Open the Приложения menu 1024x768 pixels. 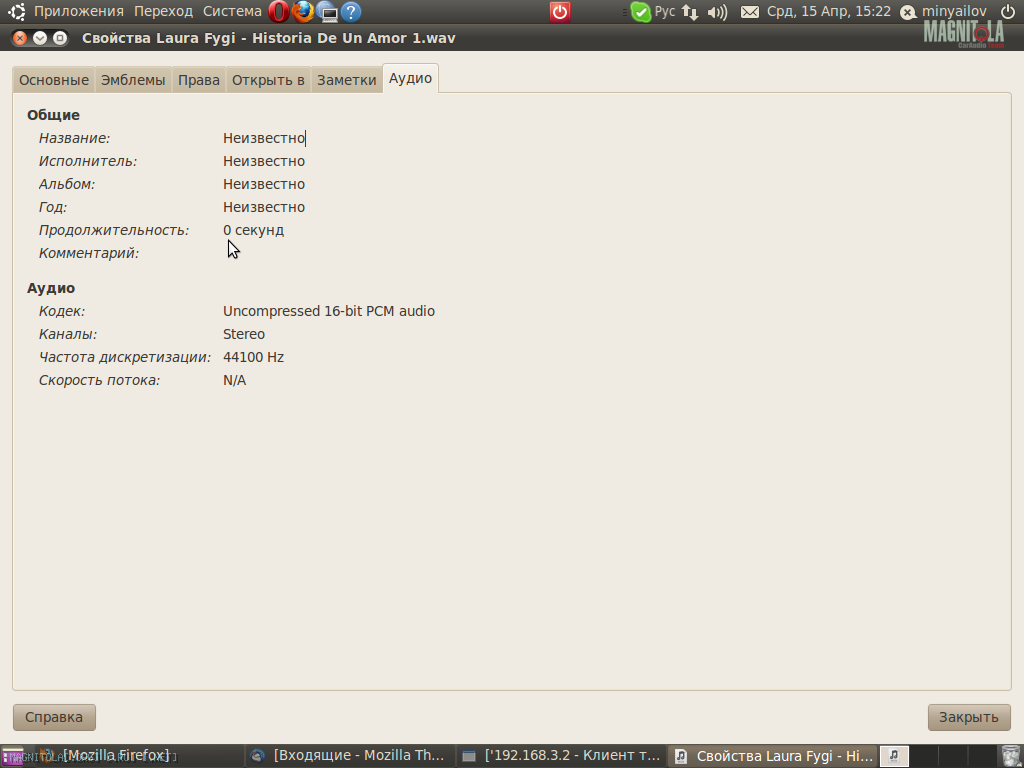click(78, 12)
